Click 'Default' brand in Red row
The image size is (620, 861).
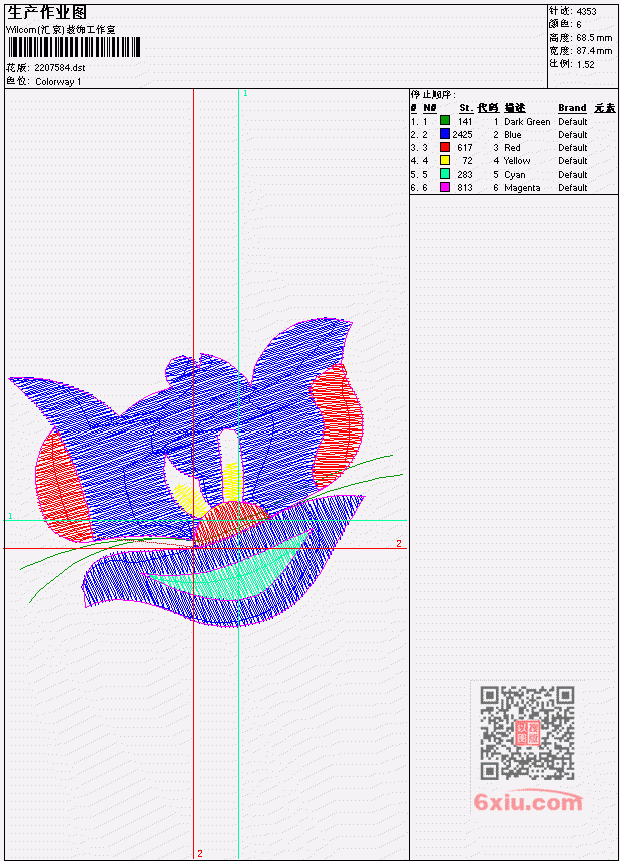coord(573,148)
